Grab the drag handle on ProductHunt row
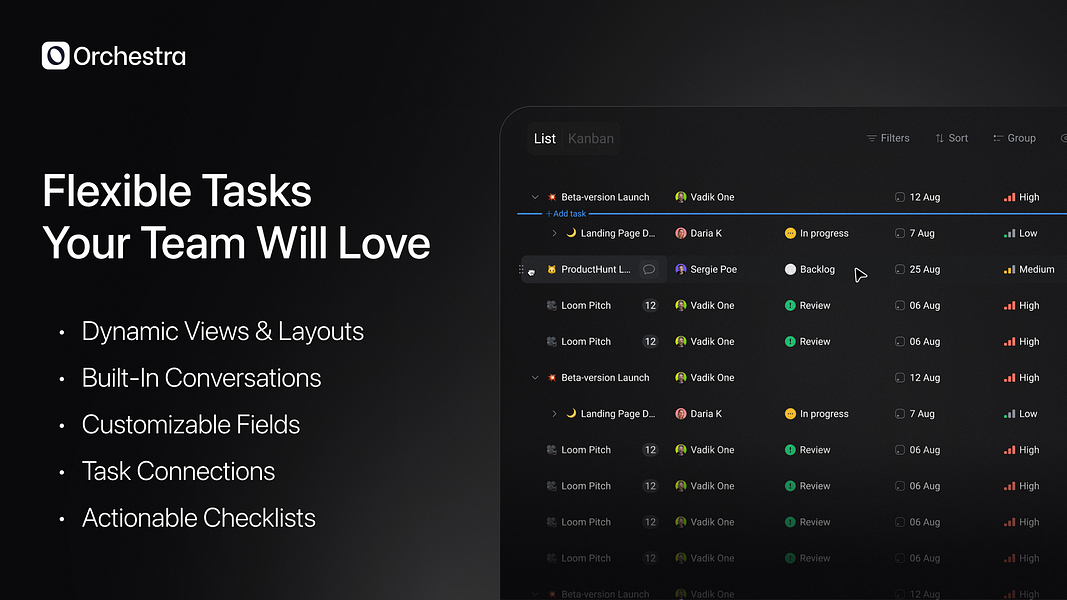Image resolution: width=1067 pixels, height=600 pixels. pos(521,269)
